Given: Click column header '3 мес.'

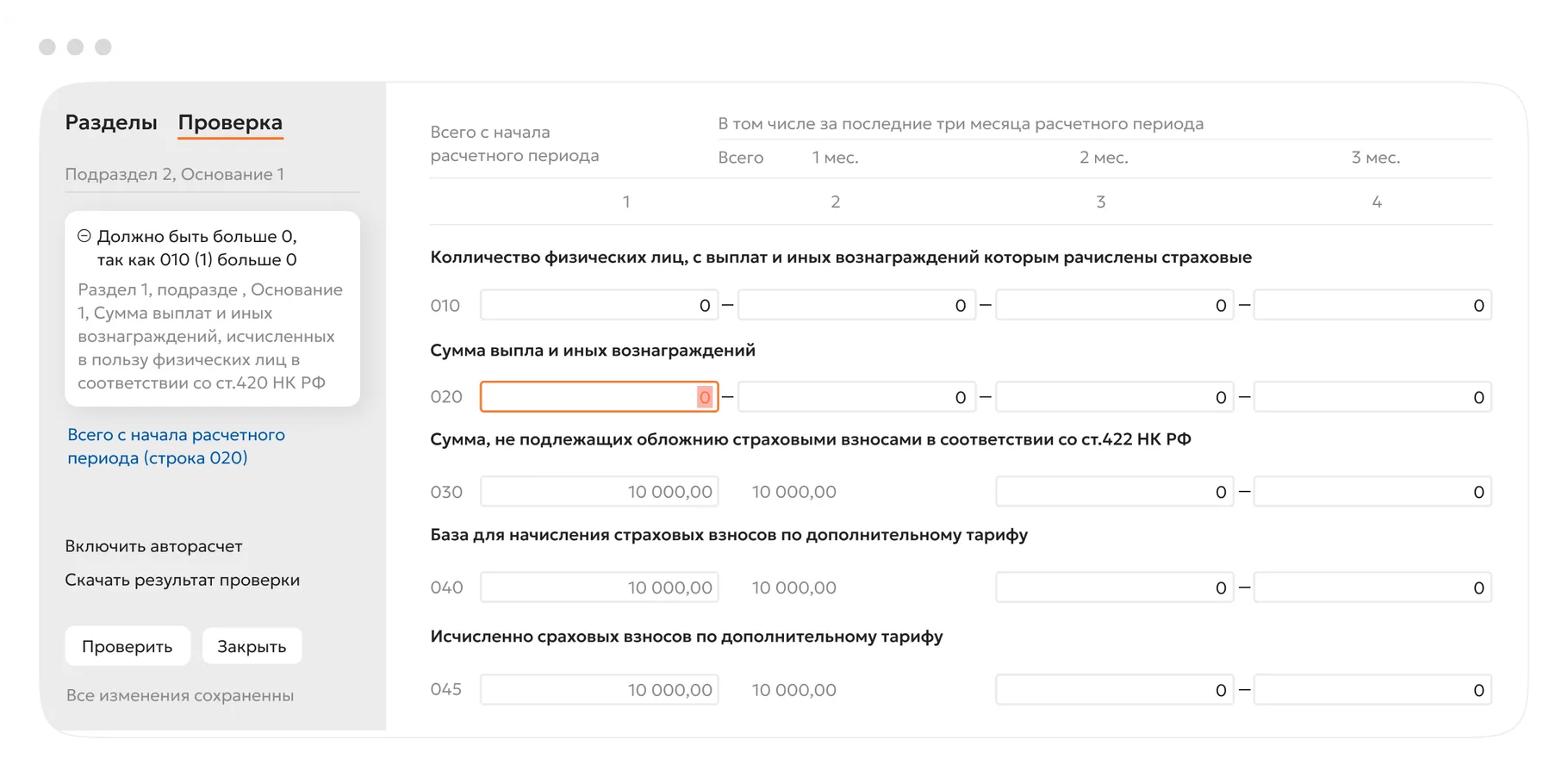Looking at the screenshot, I should tap(1376, 158).
